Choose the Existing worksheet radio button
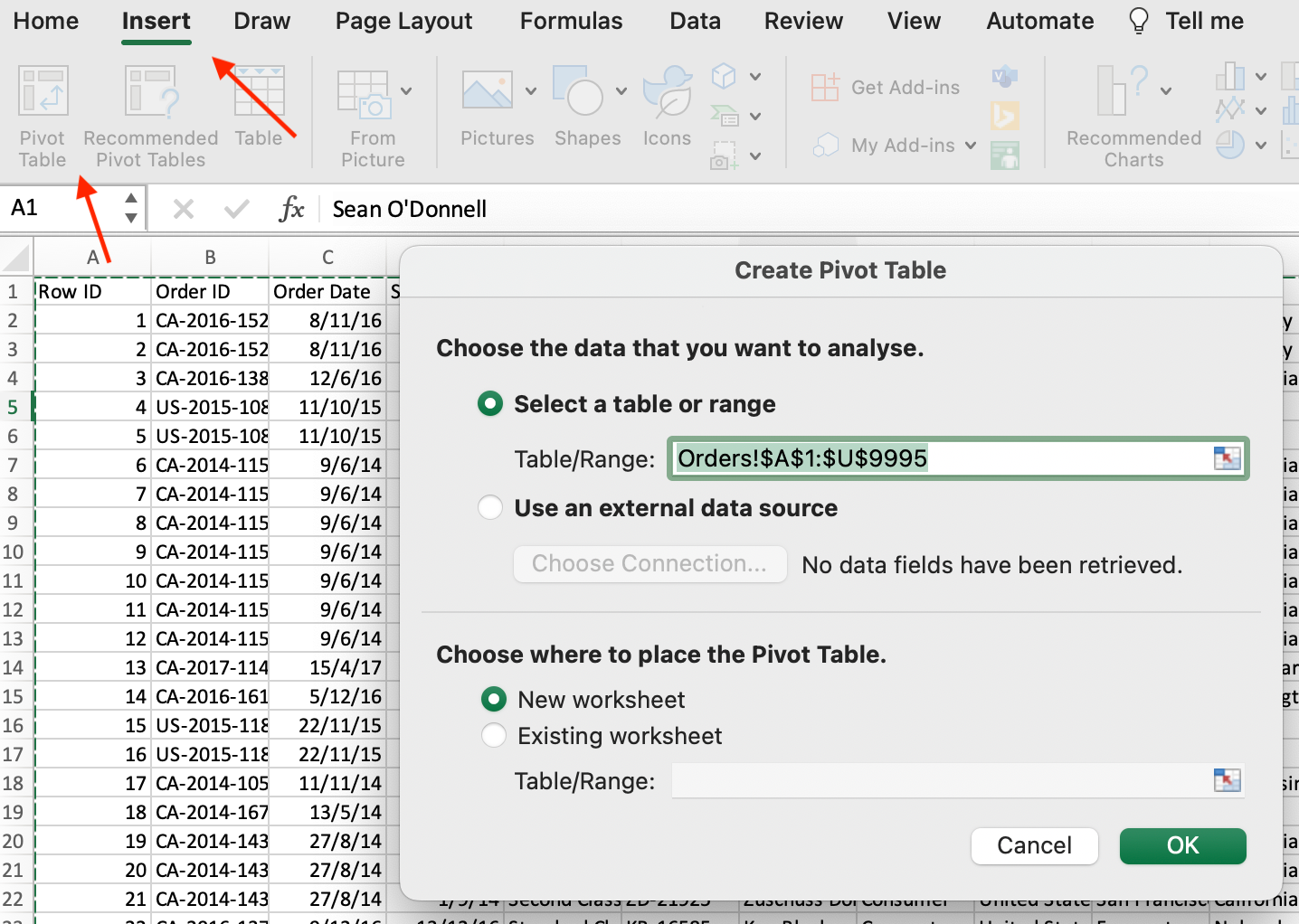Image resolution: width=1299 pixels, height=924 pixels. [x=494, y=736]
